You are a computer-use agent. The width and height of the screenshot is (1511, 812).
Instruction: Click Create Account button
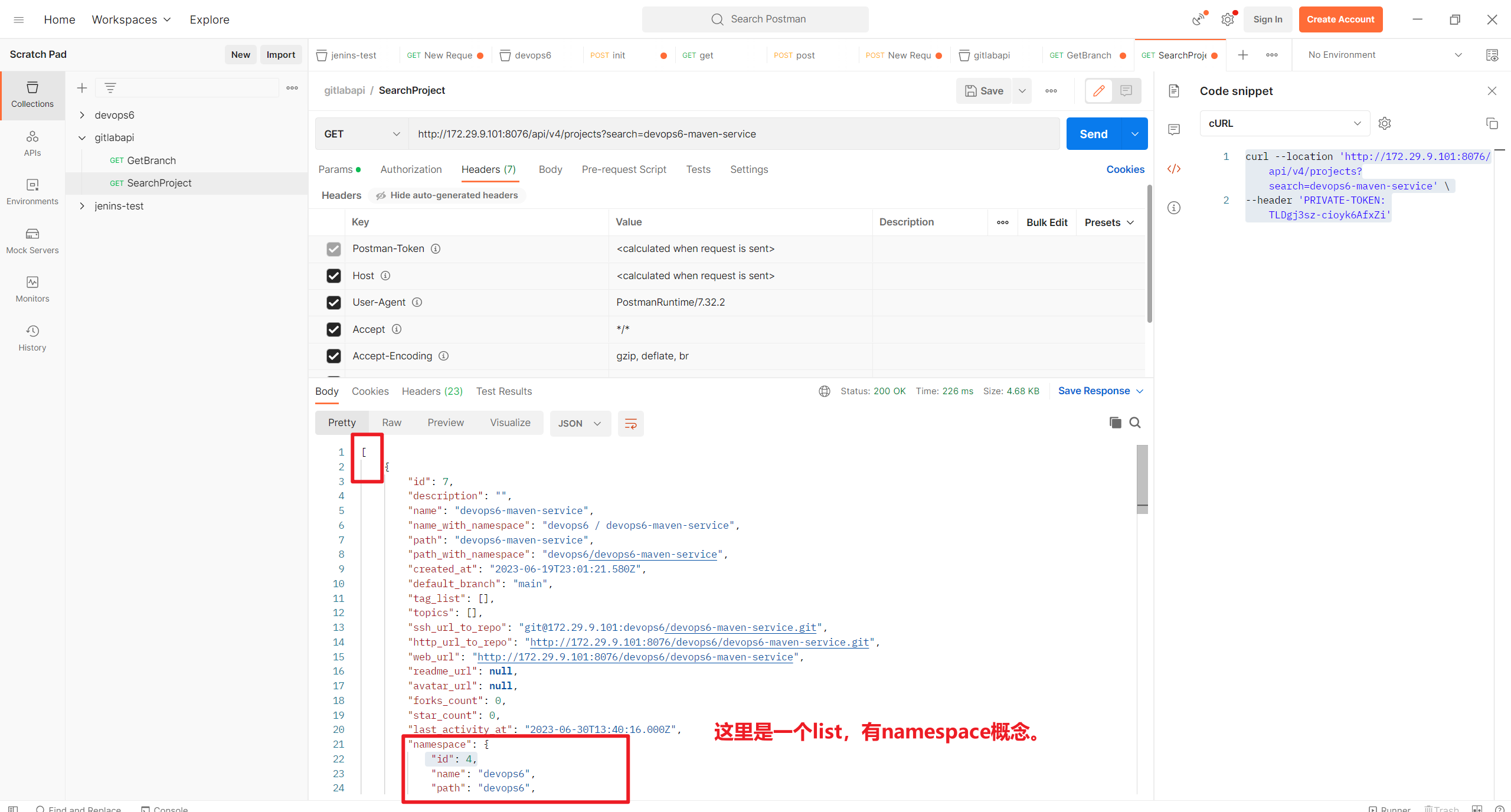pyautogui.click(x=1340, y=19)
